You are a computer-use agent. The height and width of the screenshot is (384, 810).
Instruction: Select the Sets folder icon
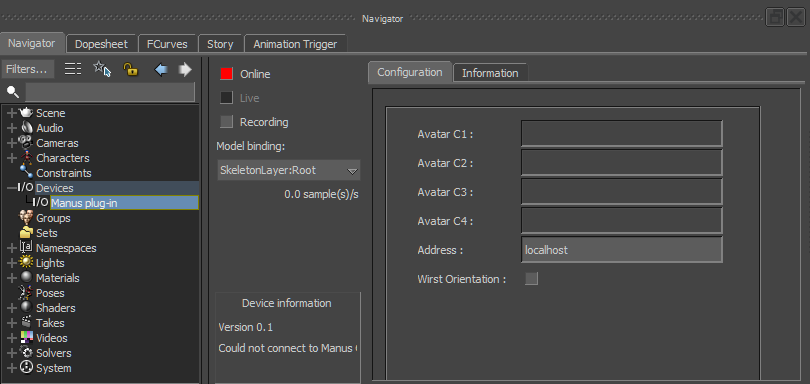tap(26, 233)
